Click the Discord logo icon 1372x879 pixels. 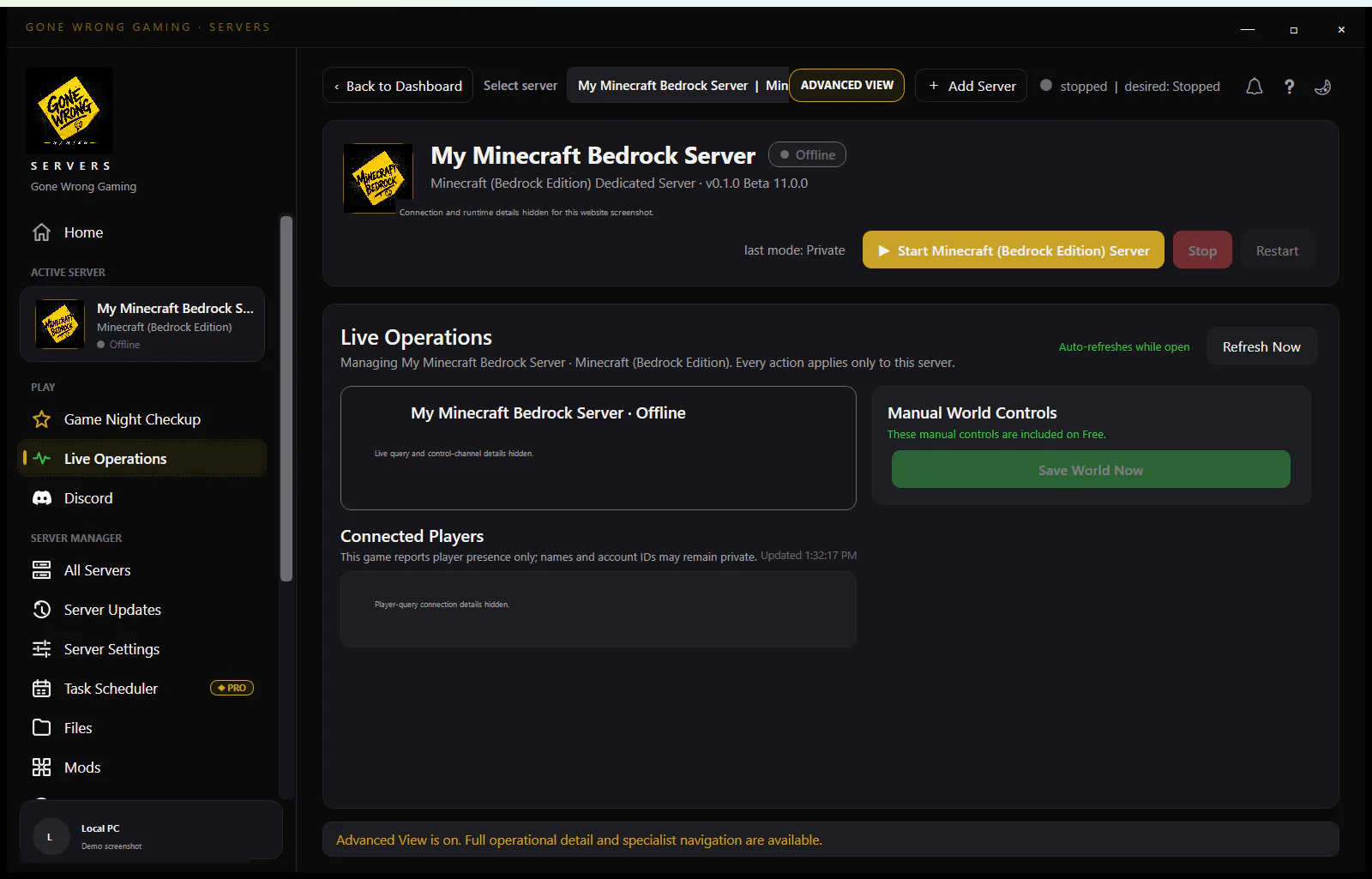pyautogui.click(x=41, y=498)
